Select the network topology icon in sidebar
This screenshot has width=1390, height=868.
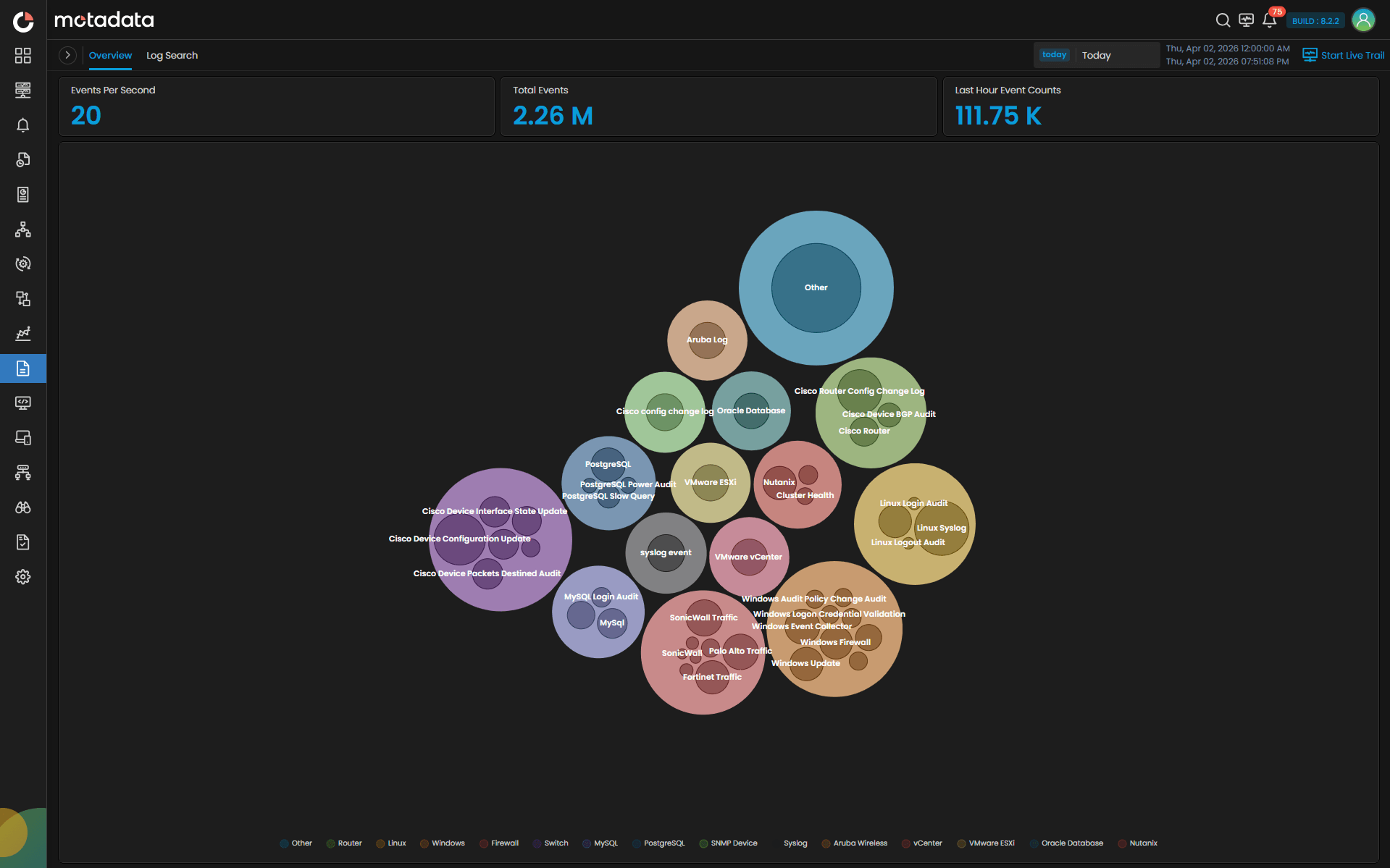click(x=22, y=229)
